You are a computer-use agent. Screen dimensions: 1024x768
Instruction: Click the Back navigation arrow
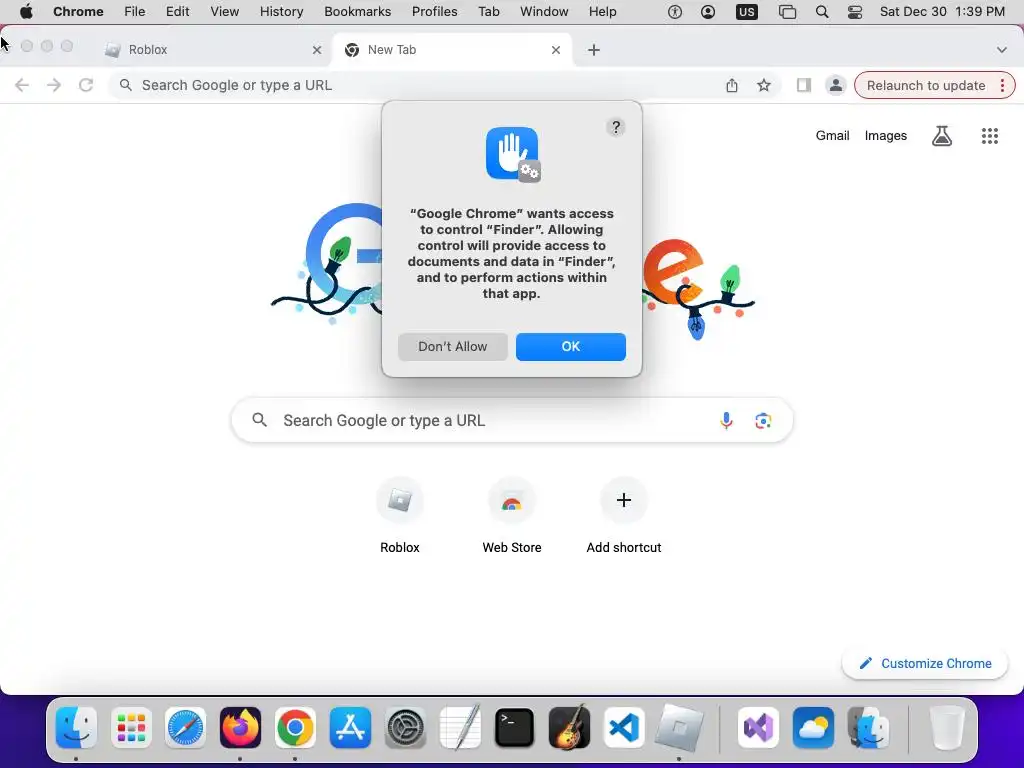[x=22, y=85]
